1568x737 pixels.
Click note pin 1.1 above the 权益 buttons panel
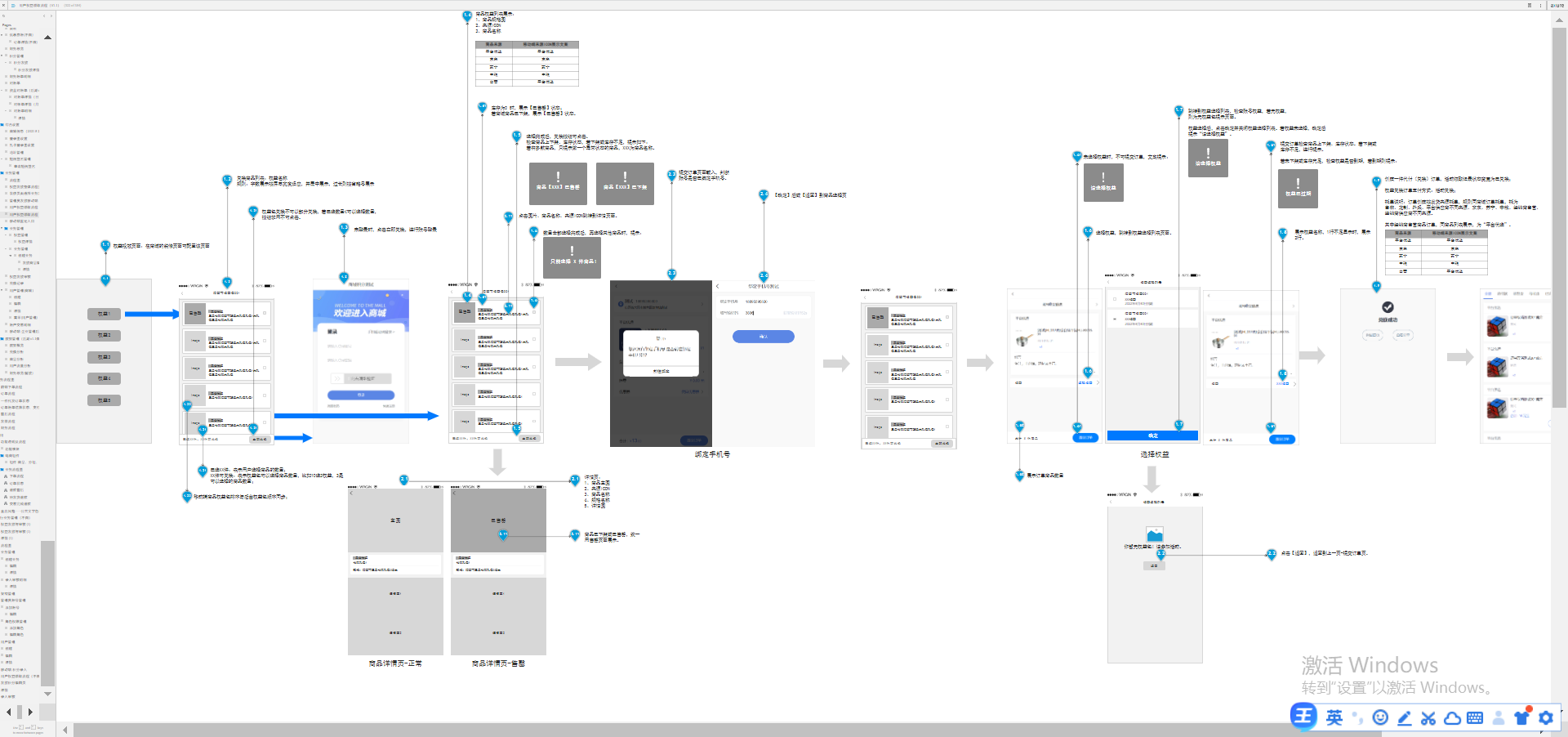pyautogui.click(x=105, y=245)
